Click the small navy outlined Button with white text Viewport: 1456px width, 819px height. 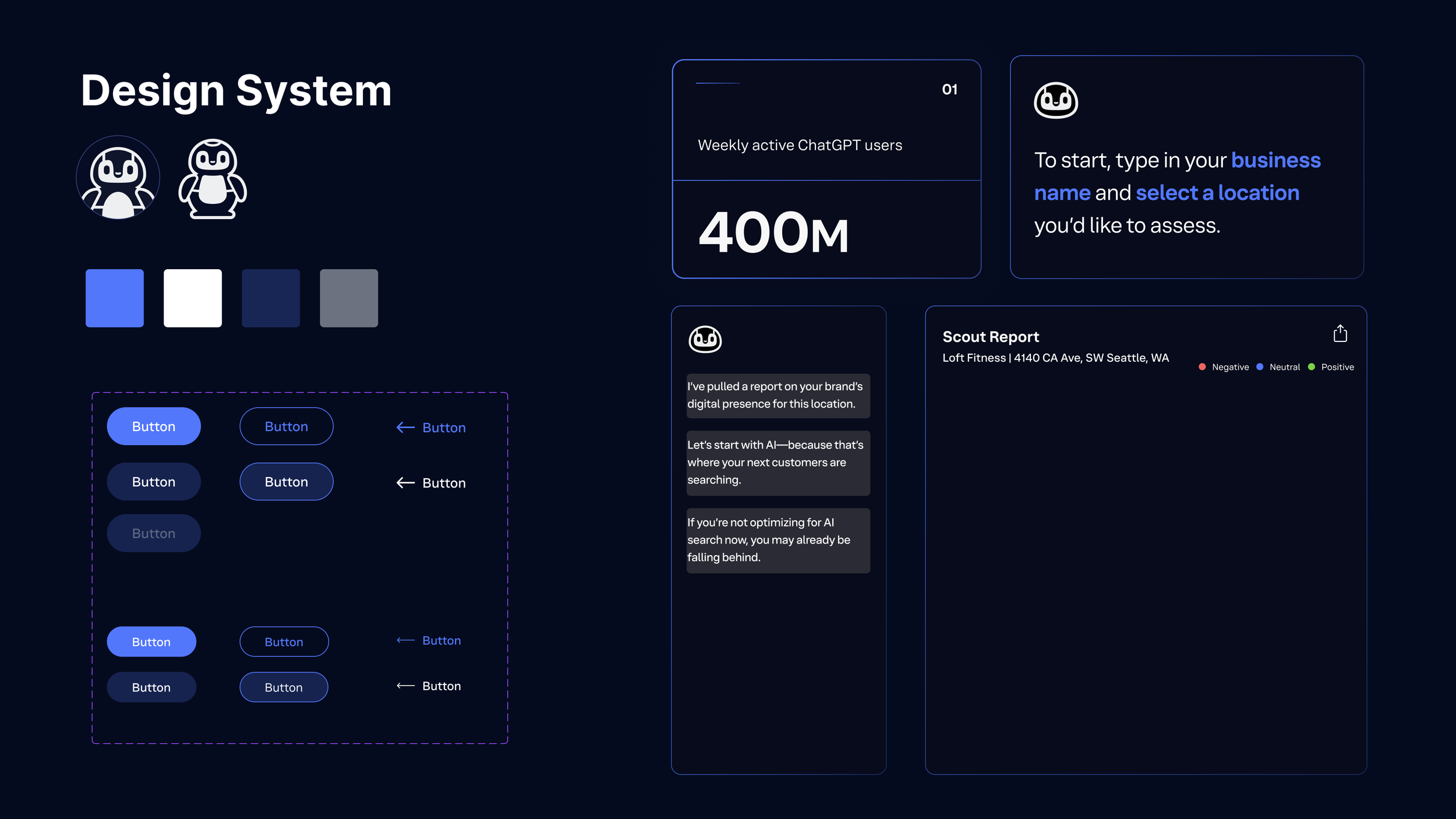[x=284, y=687]
